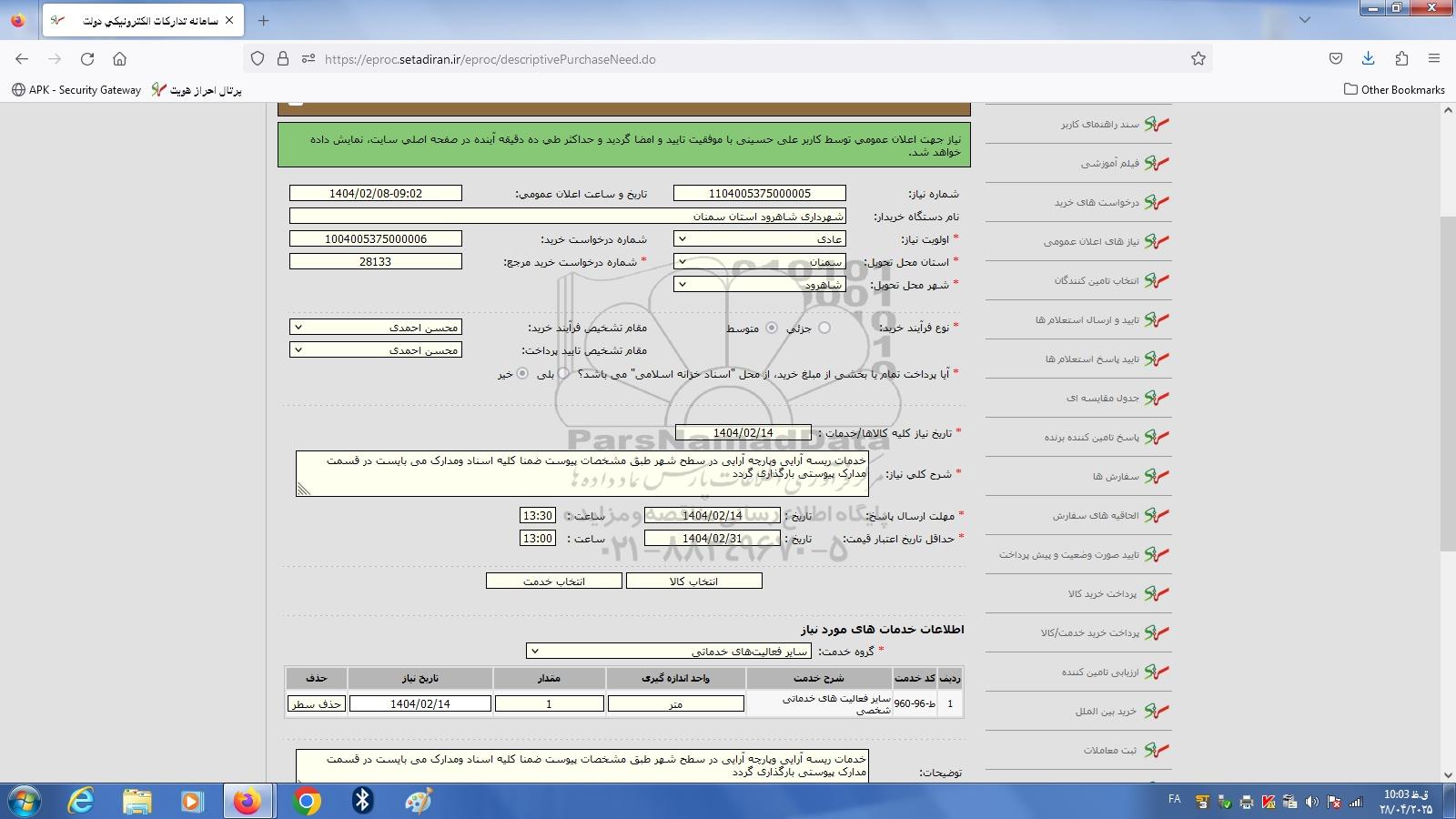Screen dimensions: 1456x819
Task: List all tabs dropdown arrow
Action: [x=1305, y=20]
